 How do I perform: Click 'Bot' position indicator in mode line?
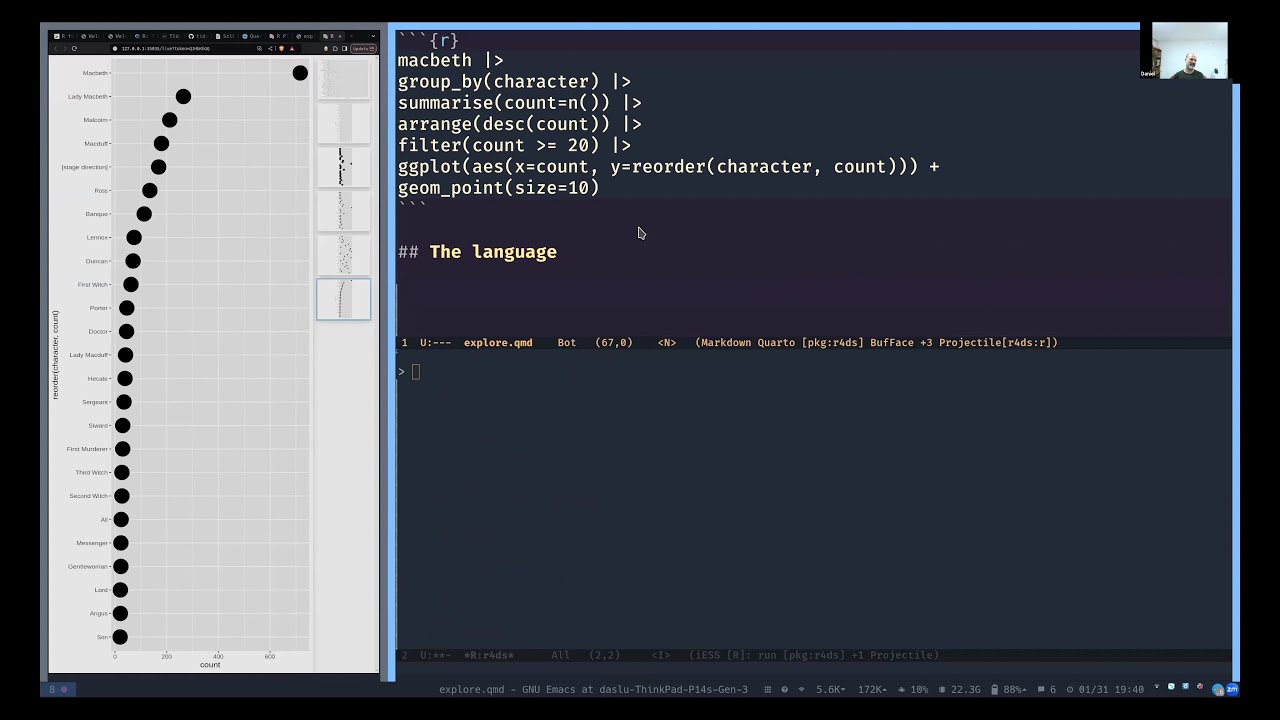click(x=567, y=342)
